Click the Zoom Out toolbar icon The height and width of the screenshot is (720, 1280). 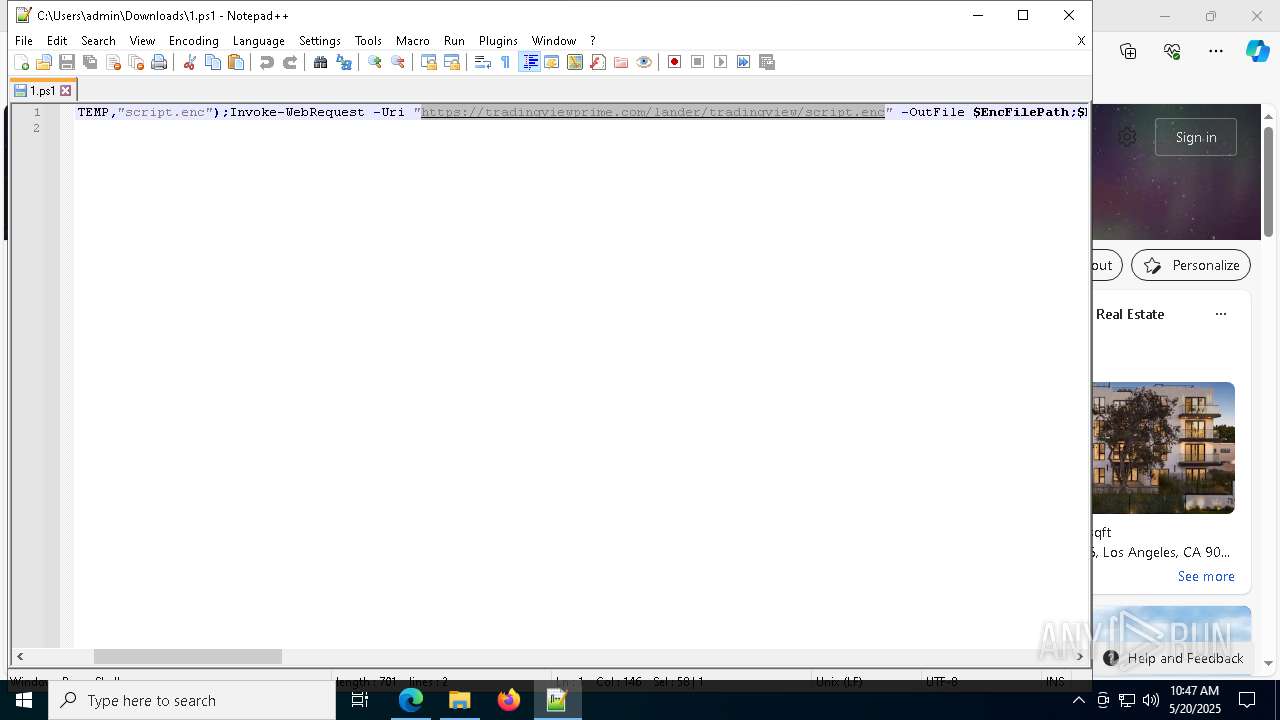(x=397, y=62)
